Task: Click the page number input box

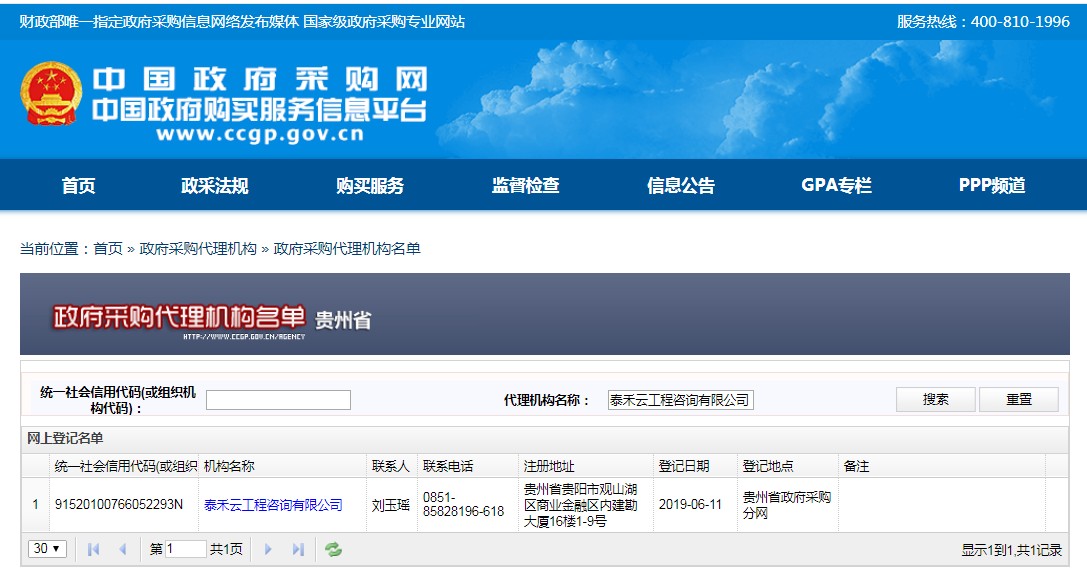Action: pos(186,549)
